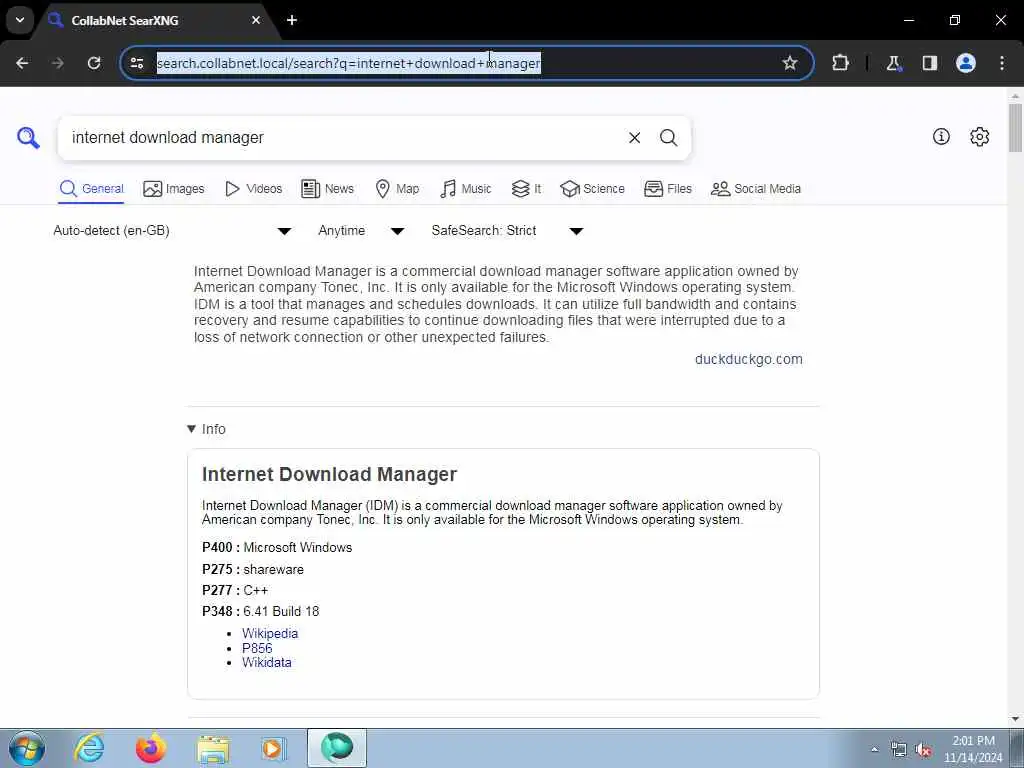
Task: Open the Wikipedia link
Action: [270, 633]
